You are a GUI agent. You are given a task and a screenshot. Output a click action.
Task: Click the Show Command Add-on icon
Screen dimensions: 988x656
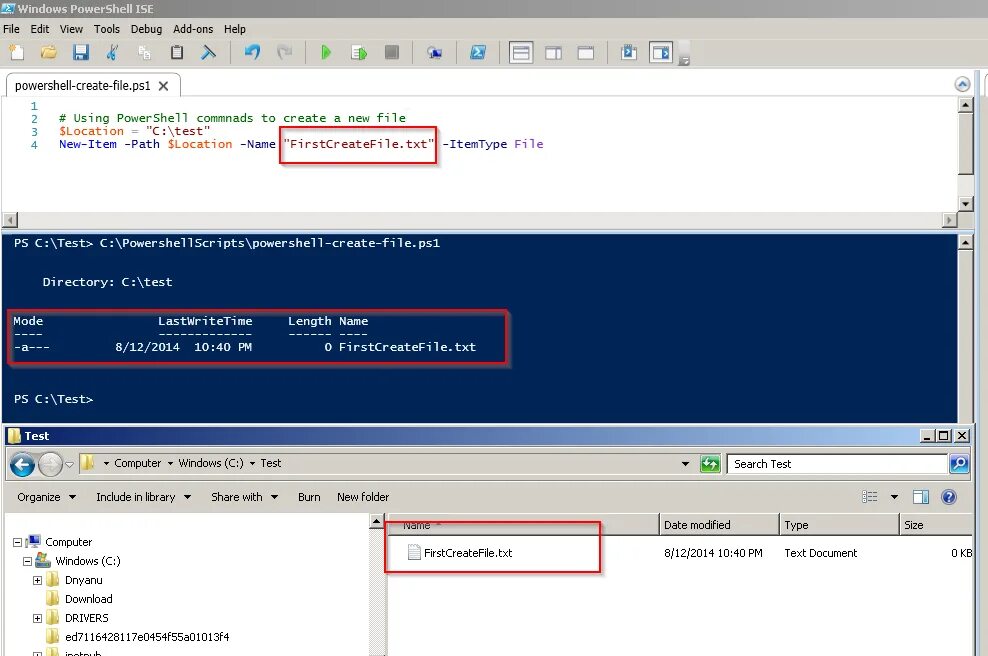(x=661, y=53)
